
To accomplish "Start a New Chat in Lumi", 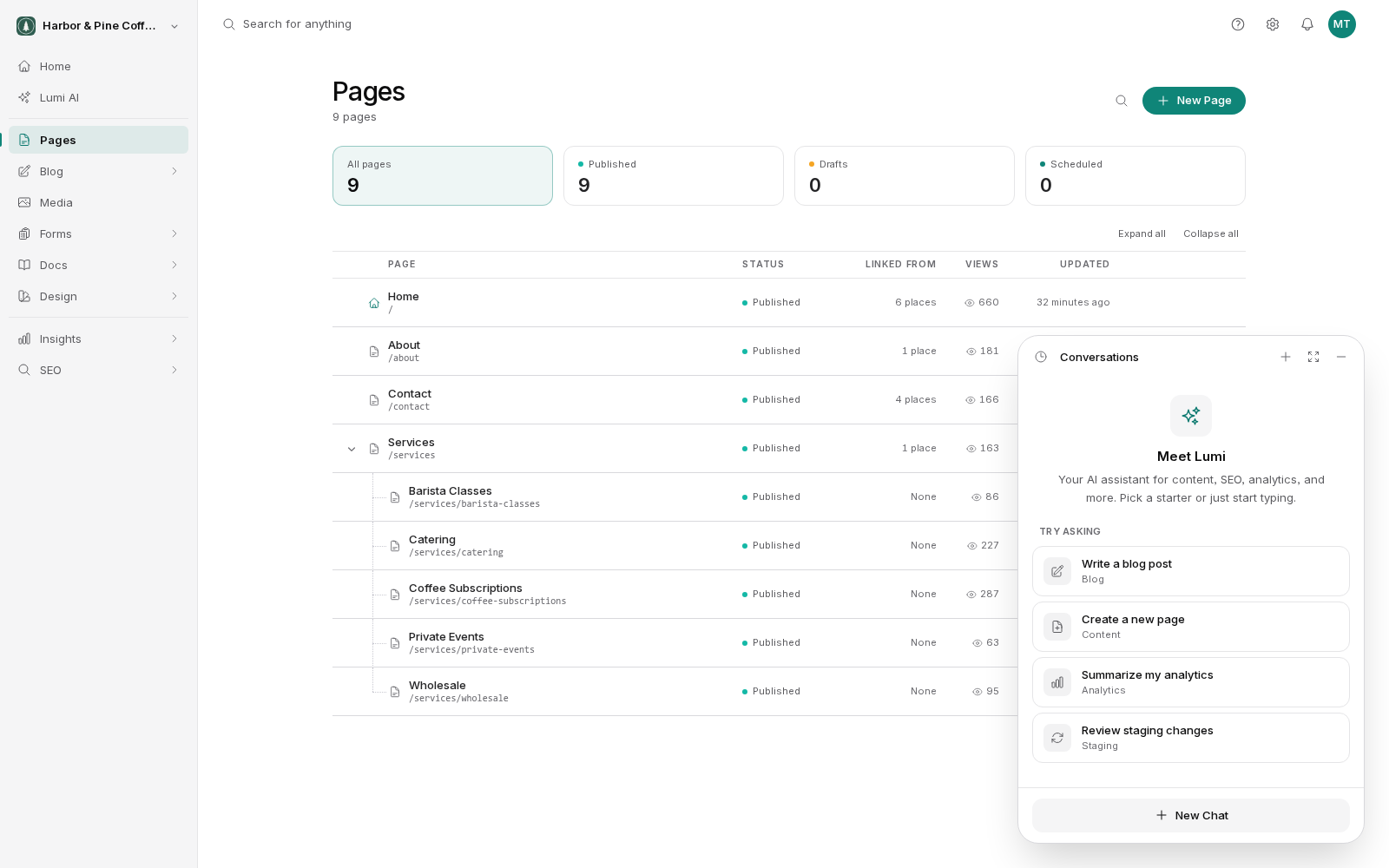I will pos(1191,815).
